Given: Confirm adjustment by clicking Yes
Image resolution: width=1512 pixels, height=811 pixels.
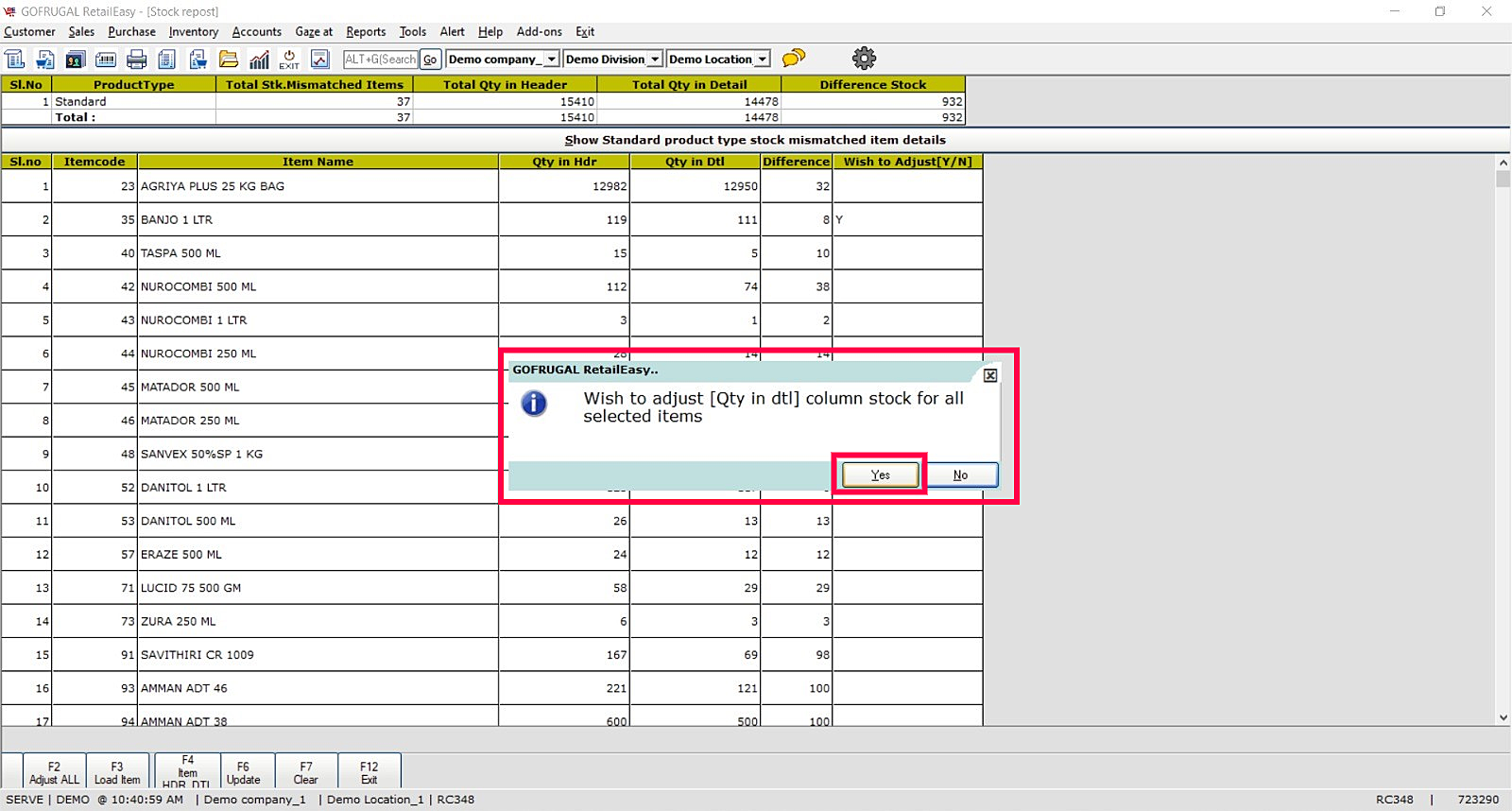Looking at the screenshot, I should (880, 475).
